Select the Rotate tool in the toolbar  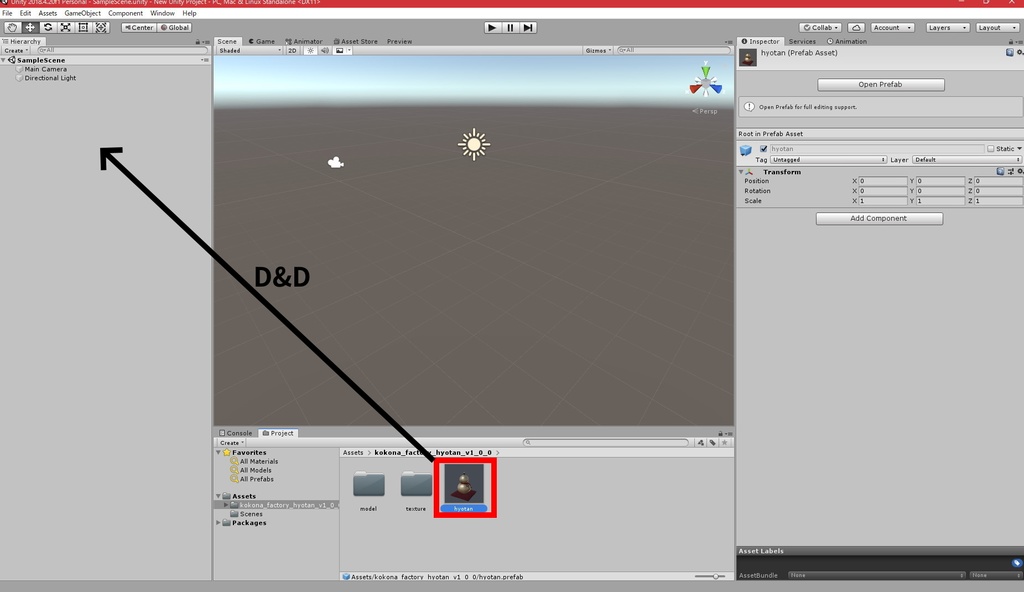[x=48, y=27]
